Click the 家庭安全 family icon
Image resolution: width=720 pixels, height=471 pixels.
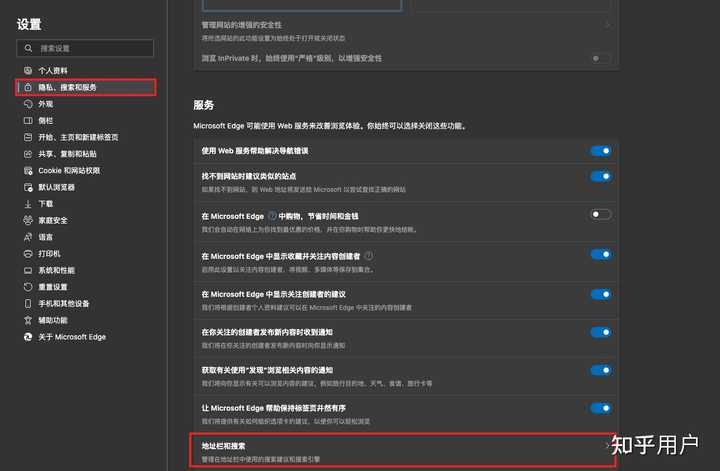click(x=28, y=220)
